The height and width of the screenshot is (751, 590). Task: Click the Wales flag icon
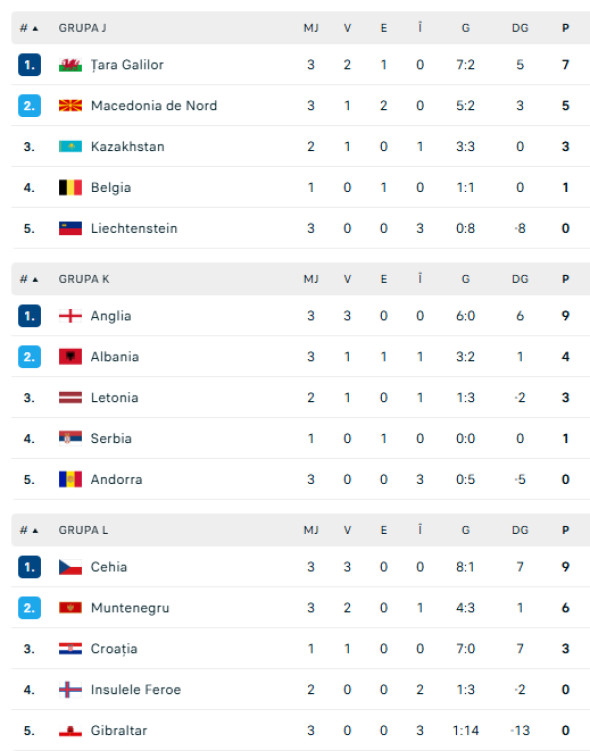(x=70, y=65)
